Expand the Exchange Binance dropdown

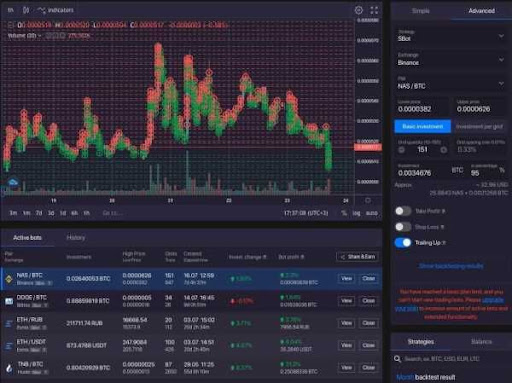(x=451, y=59)
